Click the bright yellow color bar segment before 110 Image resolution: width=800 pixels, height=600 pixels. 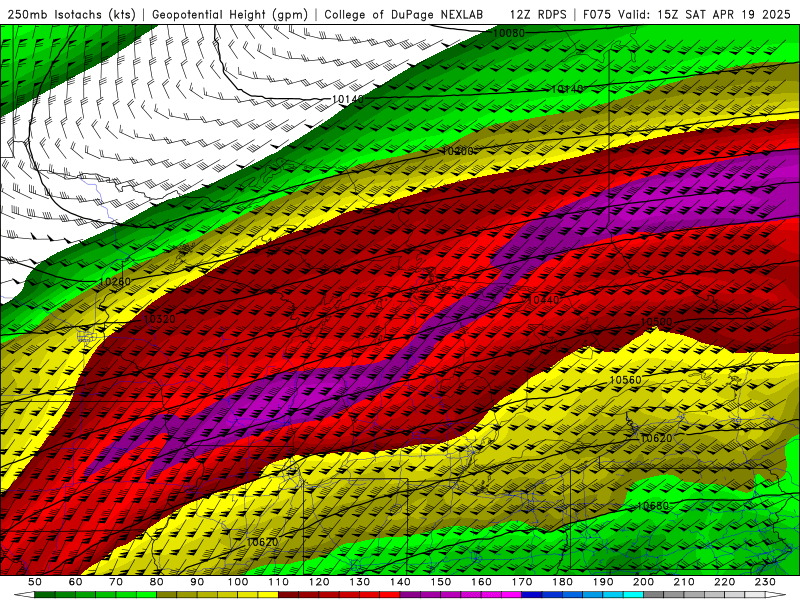pos(268,595)
